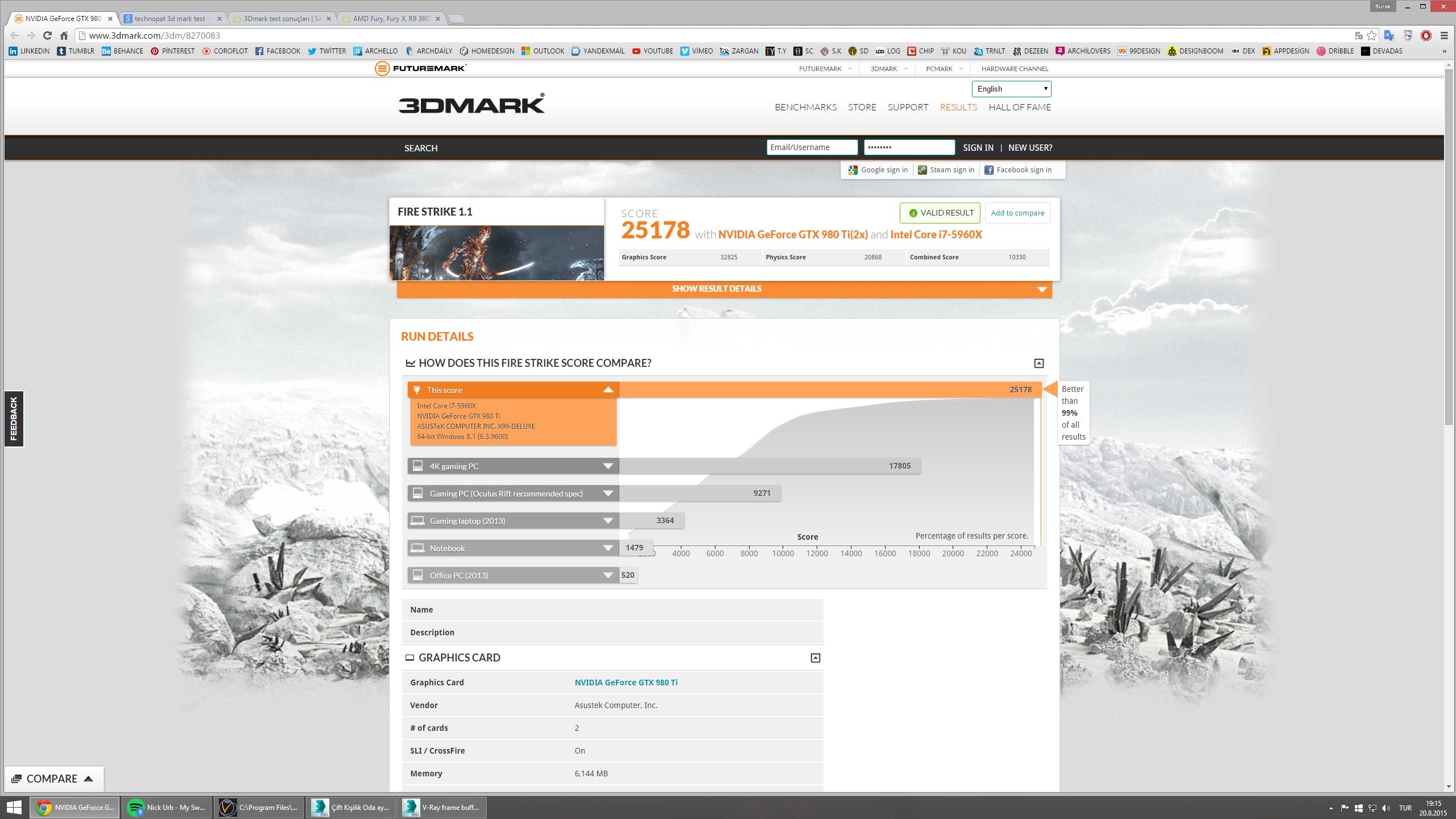
Task: Open the NVIDIA GeForce GTX 980 Ti link
Action: [x=626, y=682]
